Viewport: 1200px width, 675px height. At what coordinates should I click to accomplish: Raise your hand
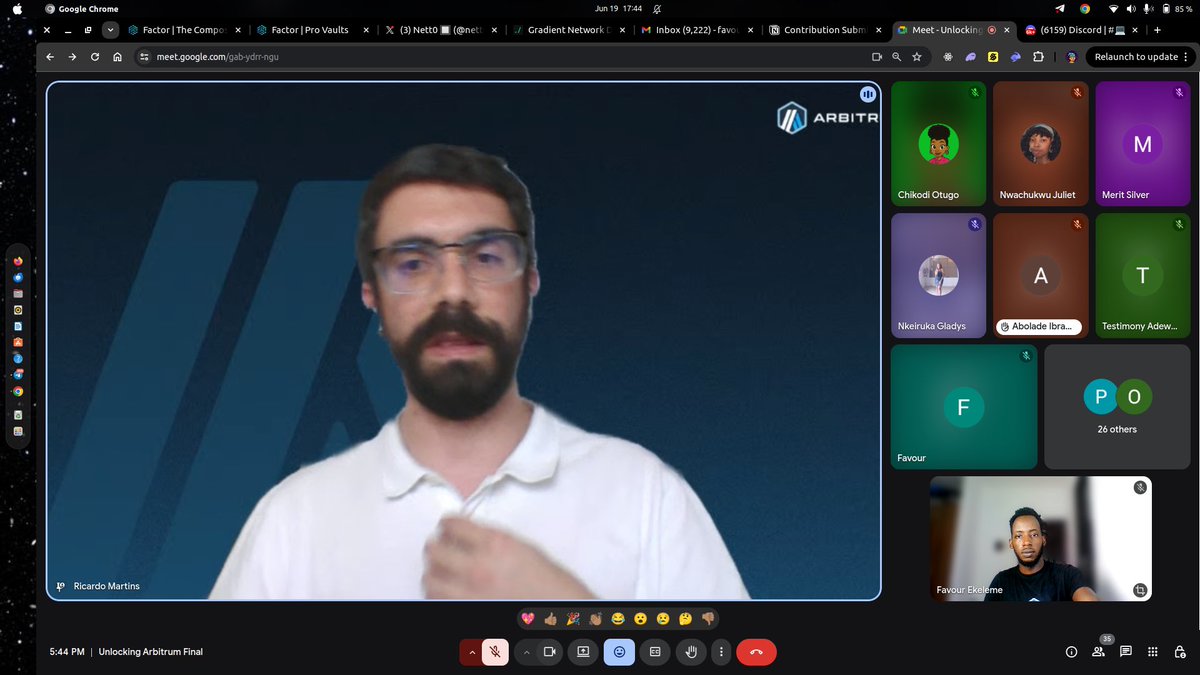point(691,652)
